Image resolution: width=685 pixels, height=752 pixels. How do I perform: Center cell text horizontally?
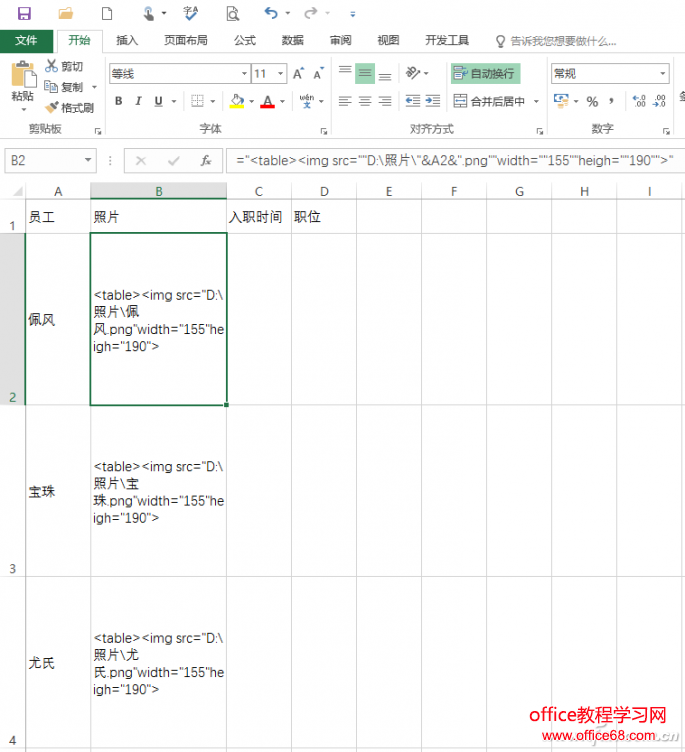point(365,101)
